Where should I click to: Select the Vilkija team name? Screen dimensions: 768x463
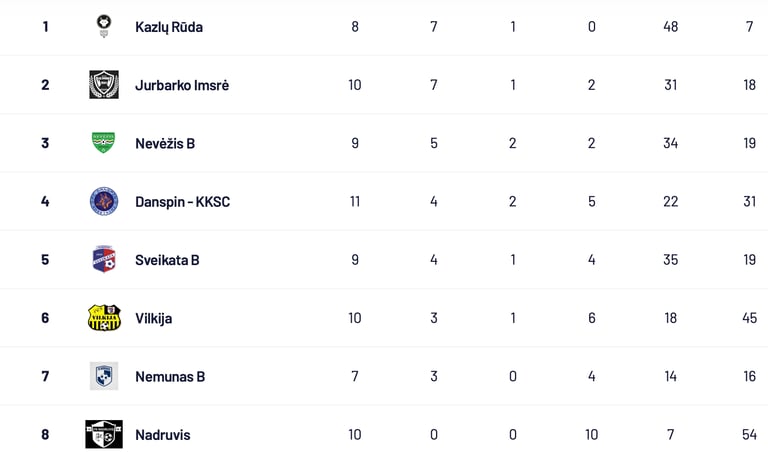154,318
